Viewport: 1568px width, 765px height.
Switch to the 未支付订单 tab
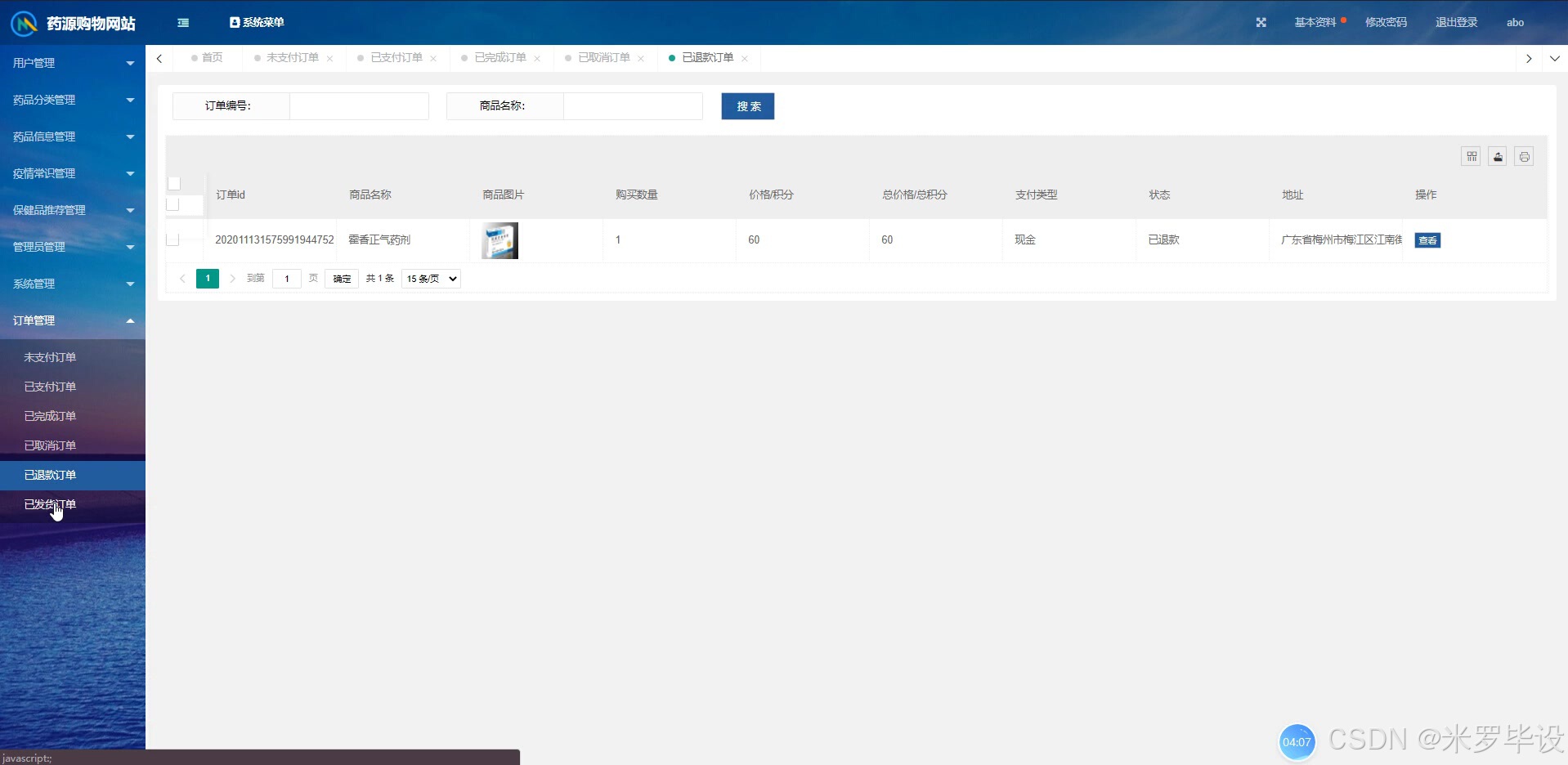[x=292, y=57]
